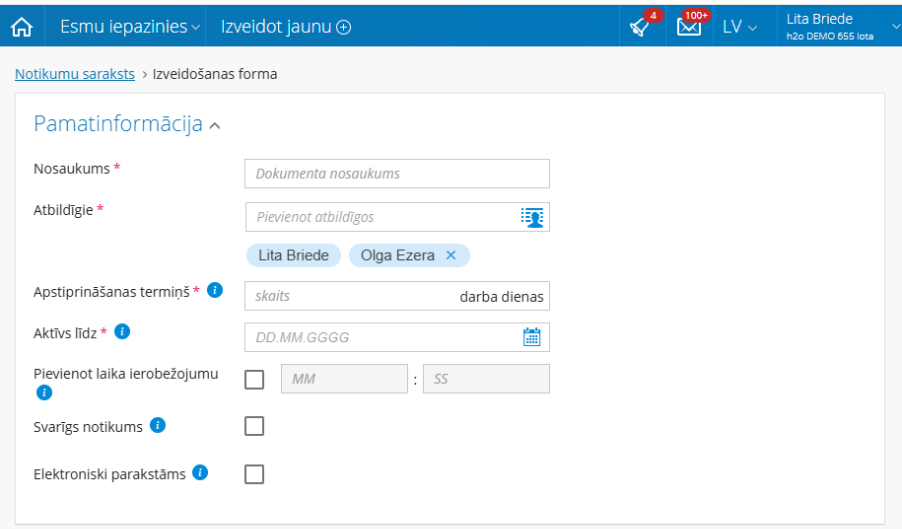
Task: Open the Esmu iepazinies menu
Action: click(129, 27)
